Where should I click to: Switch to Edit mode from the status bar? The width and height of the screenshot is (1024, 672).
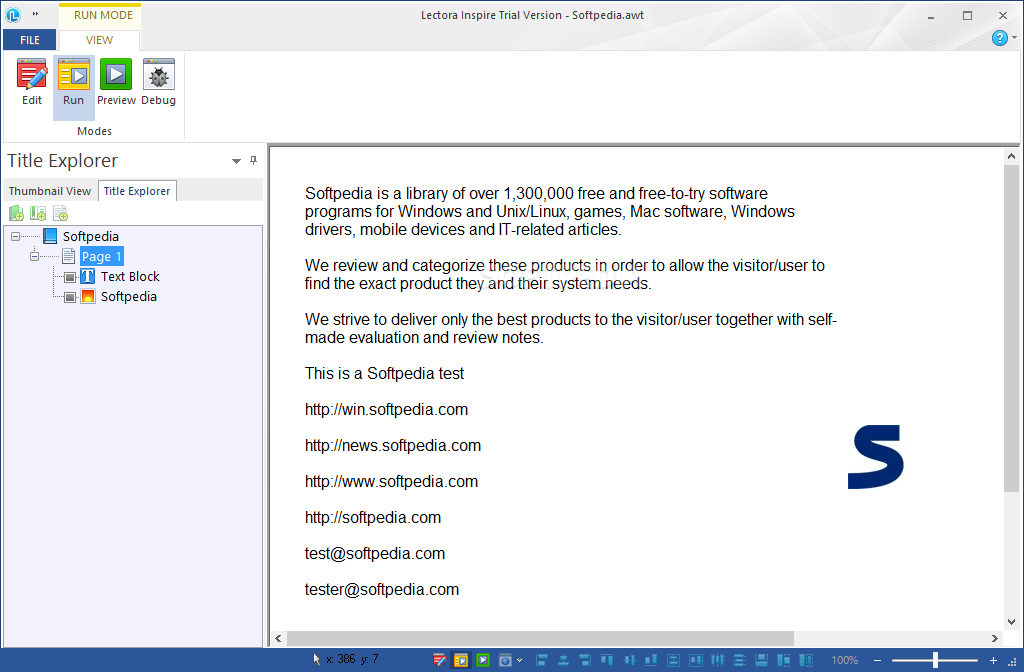(x=439, y=660)
